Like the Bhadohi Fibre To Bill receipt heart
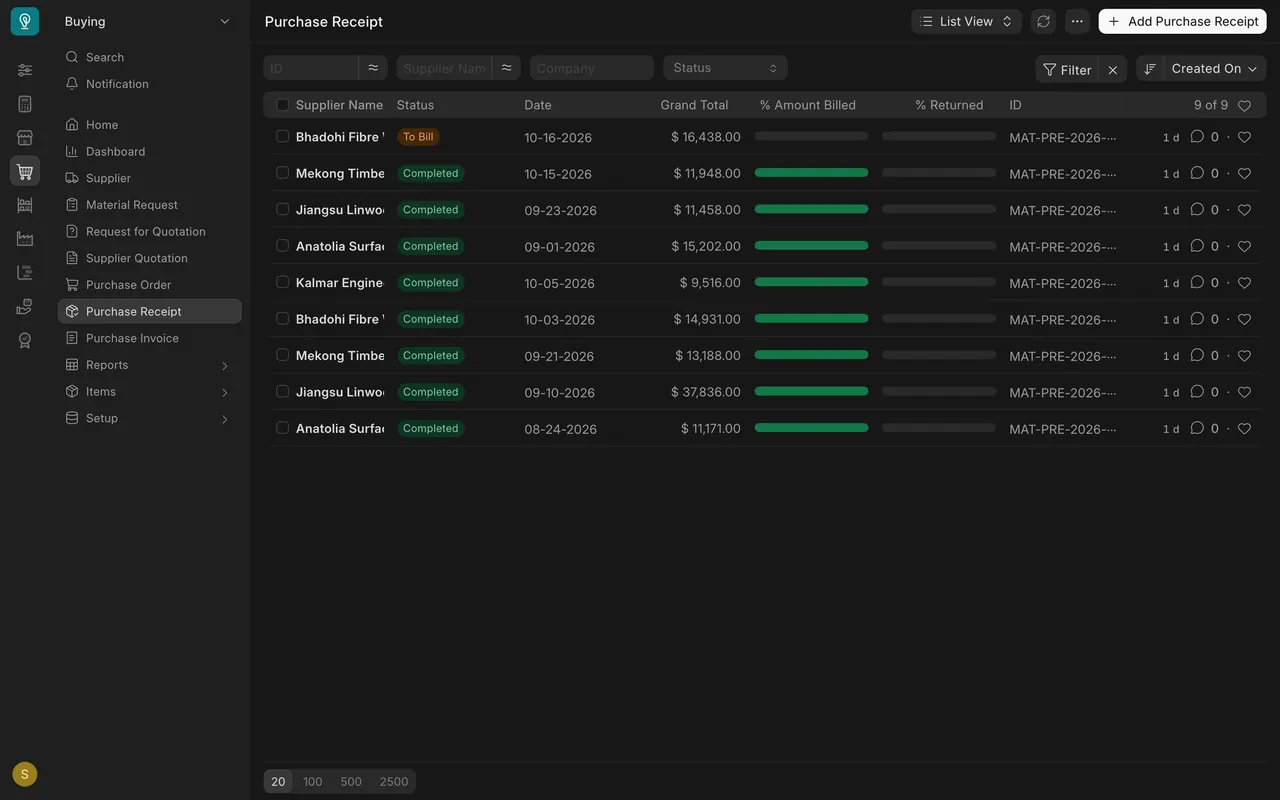 click(1244, 137)
